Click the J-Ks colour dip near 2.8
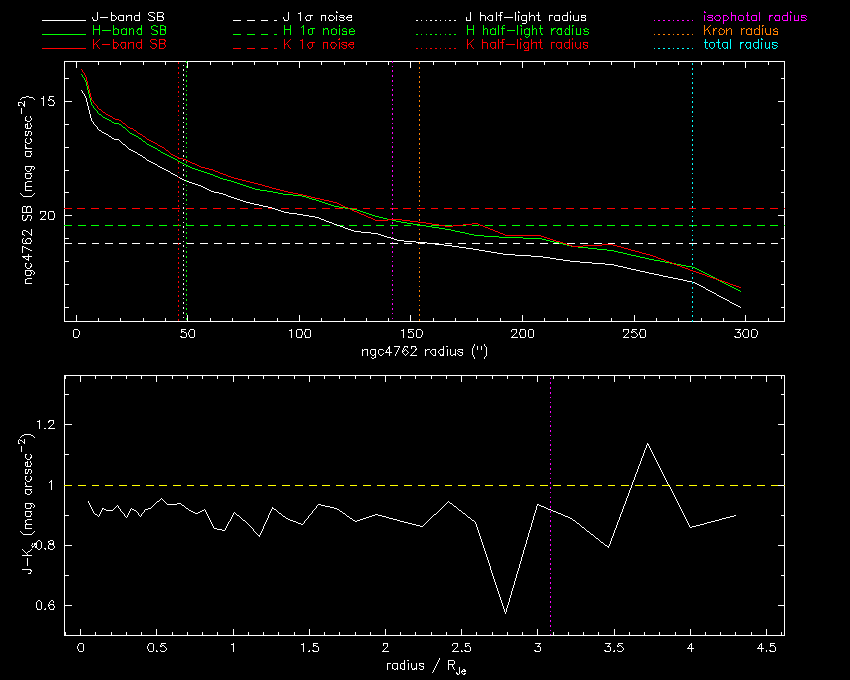This screenshot has width=850, height=680. pos(505,613)
